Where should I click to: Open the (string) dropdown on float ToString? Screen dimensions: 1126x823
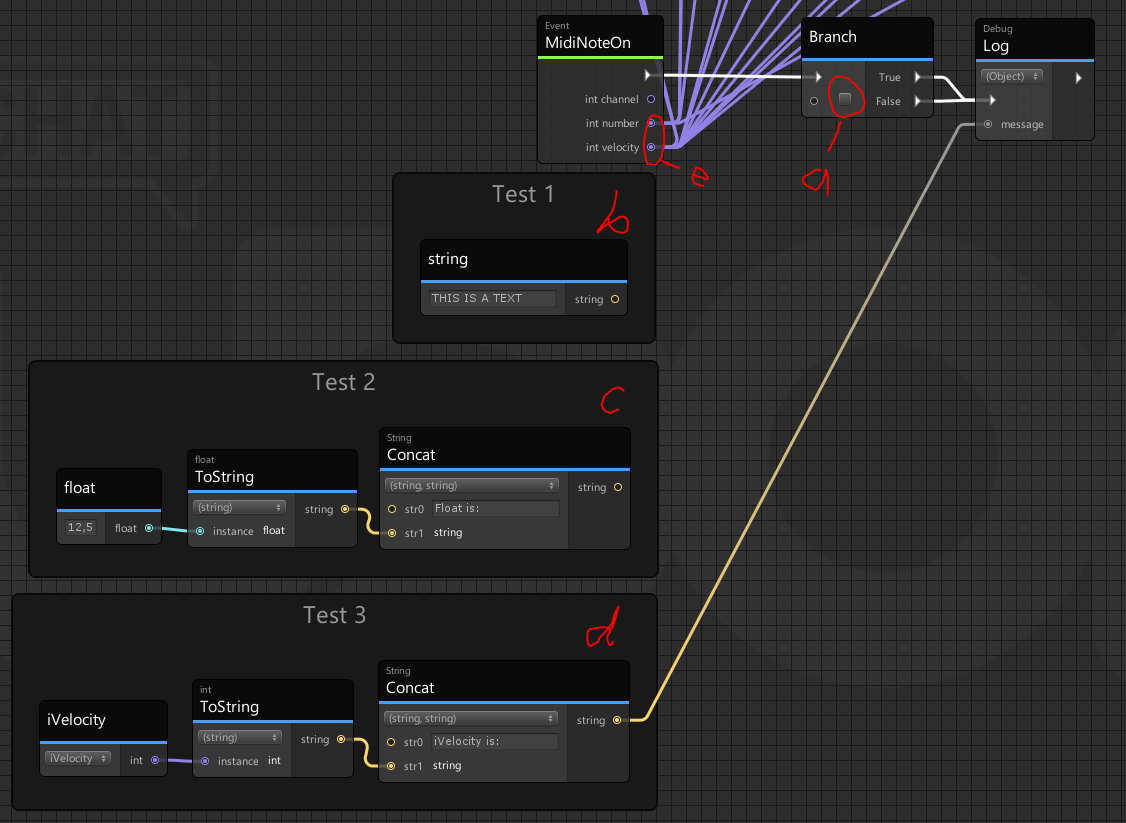coord(241,507)
